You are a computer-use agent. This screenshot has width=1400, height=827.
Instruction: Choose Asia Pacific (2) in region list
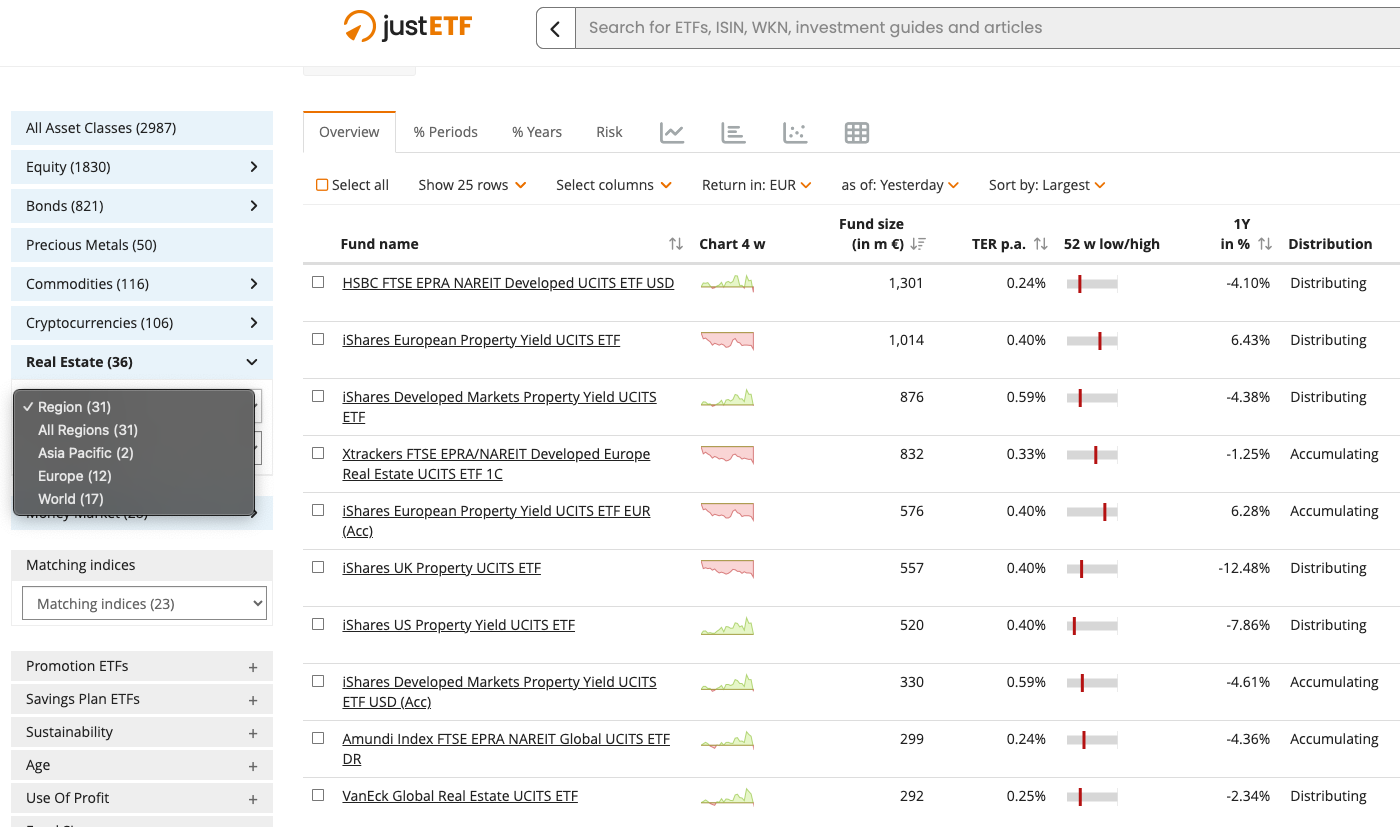(134, 453)
